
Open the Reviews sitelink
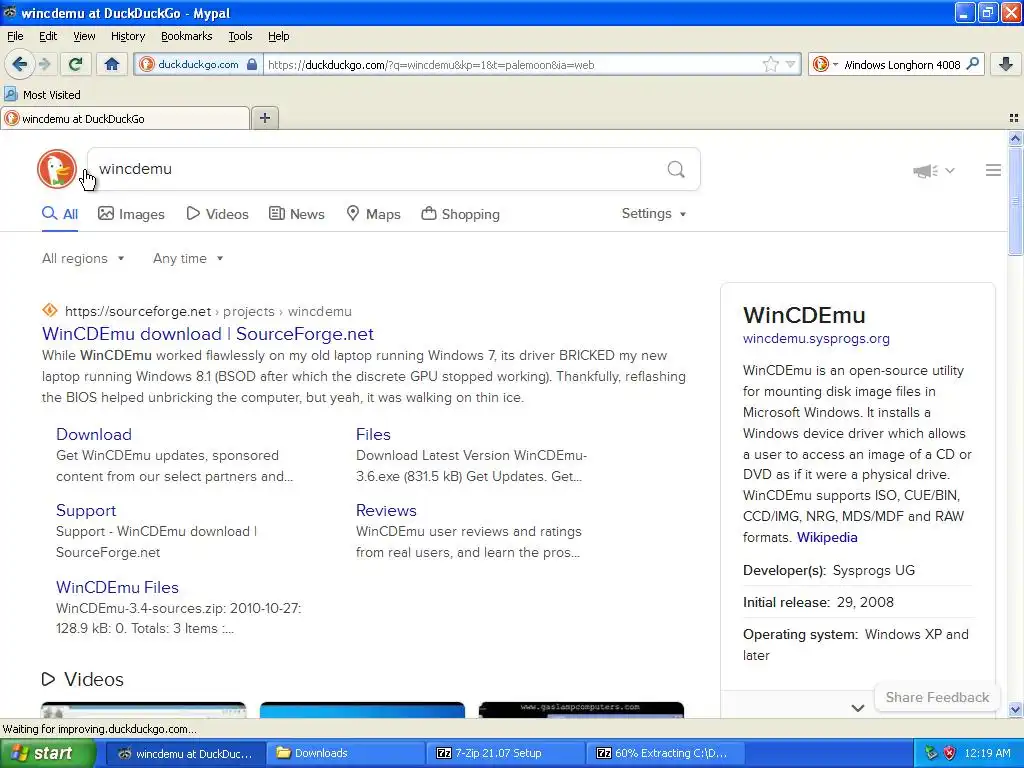386,511
